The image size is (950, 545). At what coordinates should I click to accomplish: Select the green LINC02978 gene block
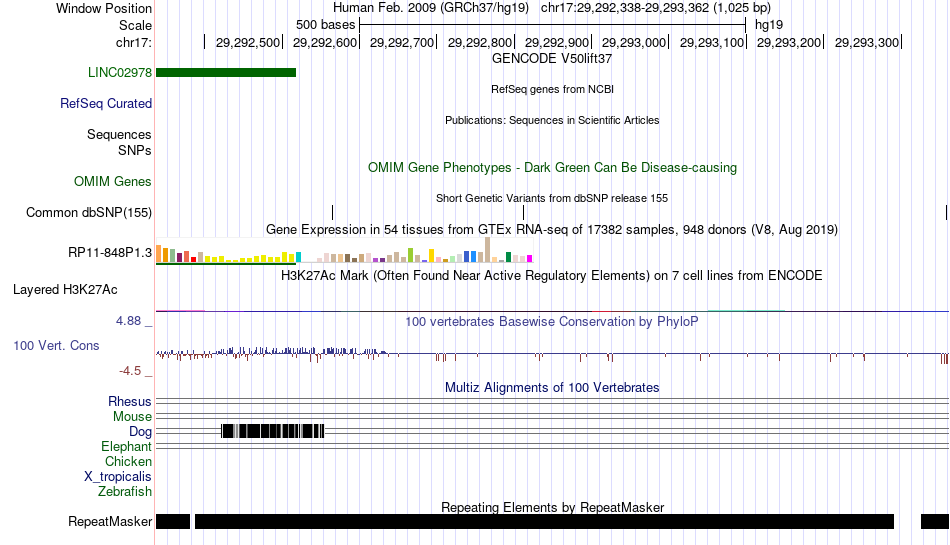(x=226, y=73)
